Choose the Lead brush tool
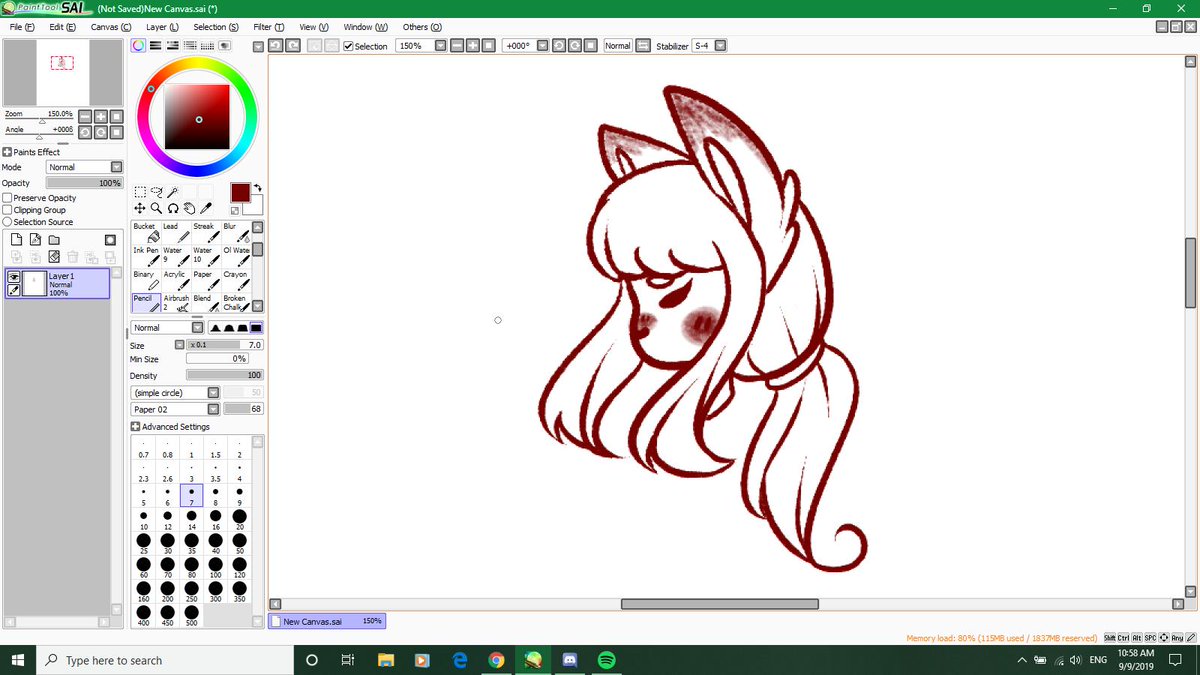This screenshot has height=675, width=1200. pyautogui.click(x=176, y=233)
